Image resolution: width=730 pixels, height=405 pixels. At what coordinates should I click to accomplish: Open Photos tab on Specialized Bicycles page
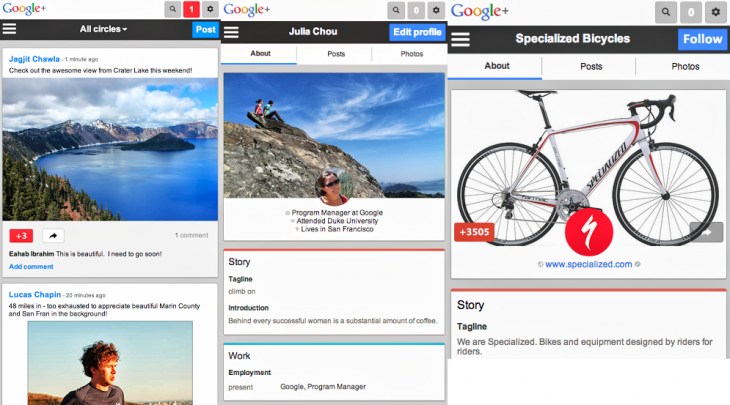(685, 67)
